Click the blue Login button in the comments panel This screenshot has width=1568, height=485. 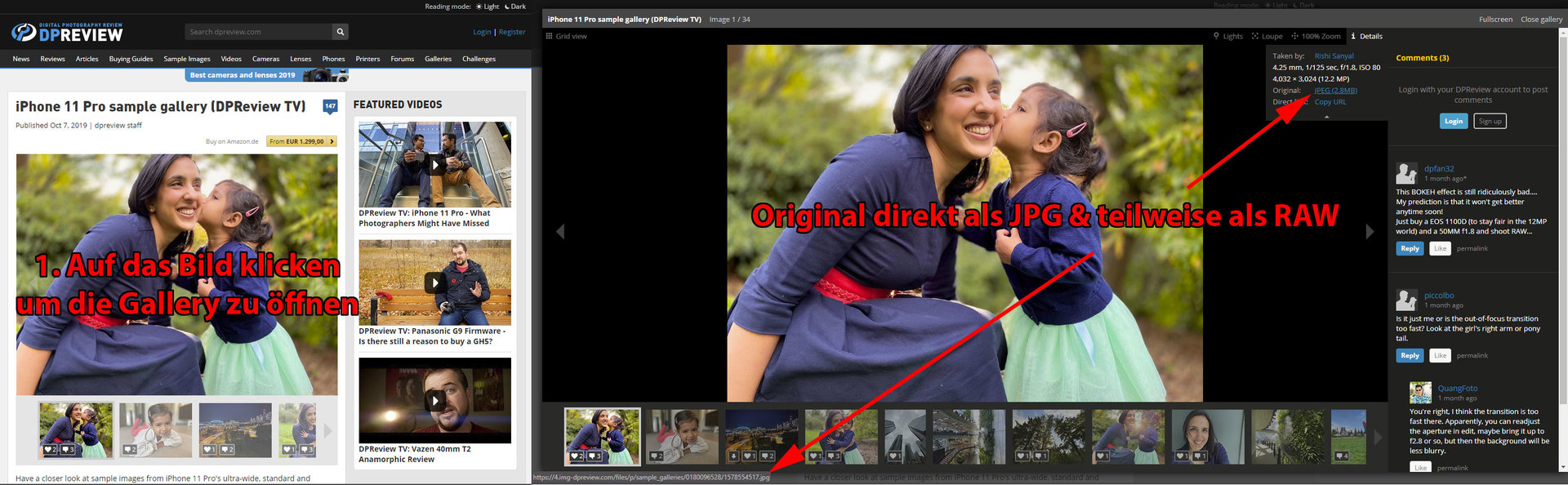click(x=1454, y=121)
